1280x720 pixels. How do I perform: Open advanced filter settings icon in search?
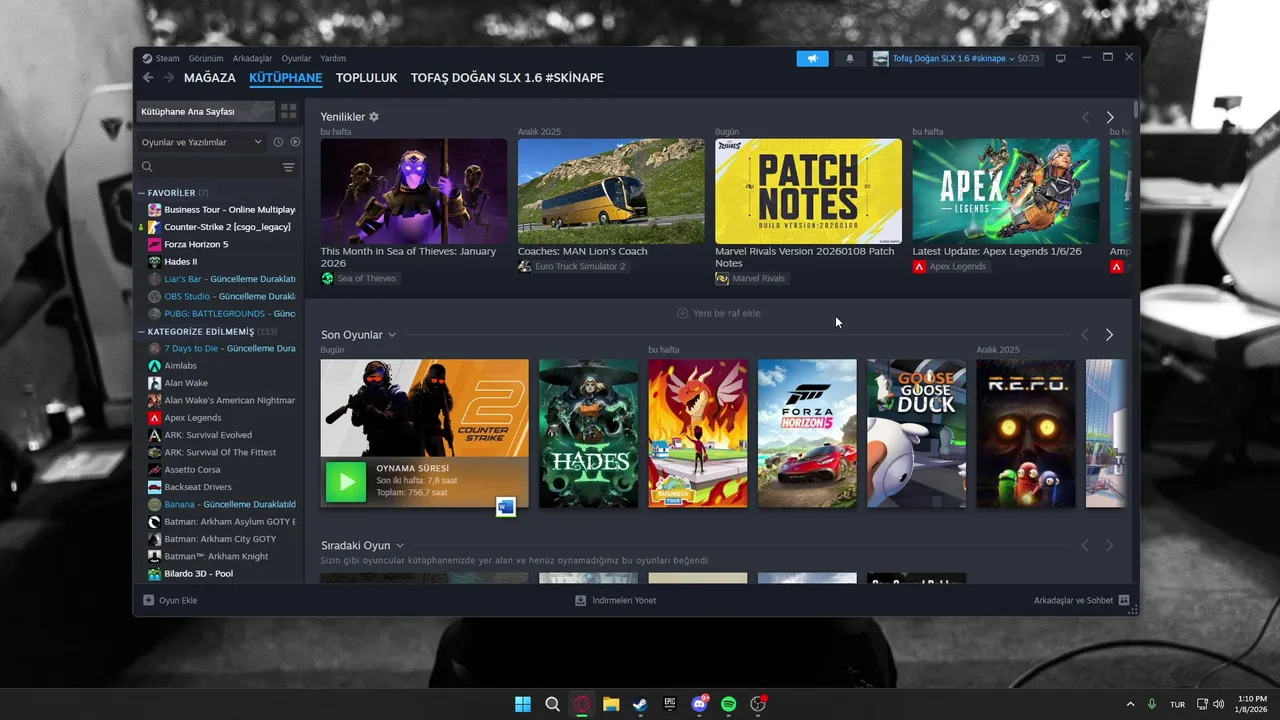coord(288,167)
